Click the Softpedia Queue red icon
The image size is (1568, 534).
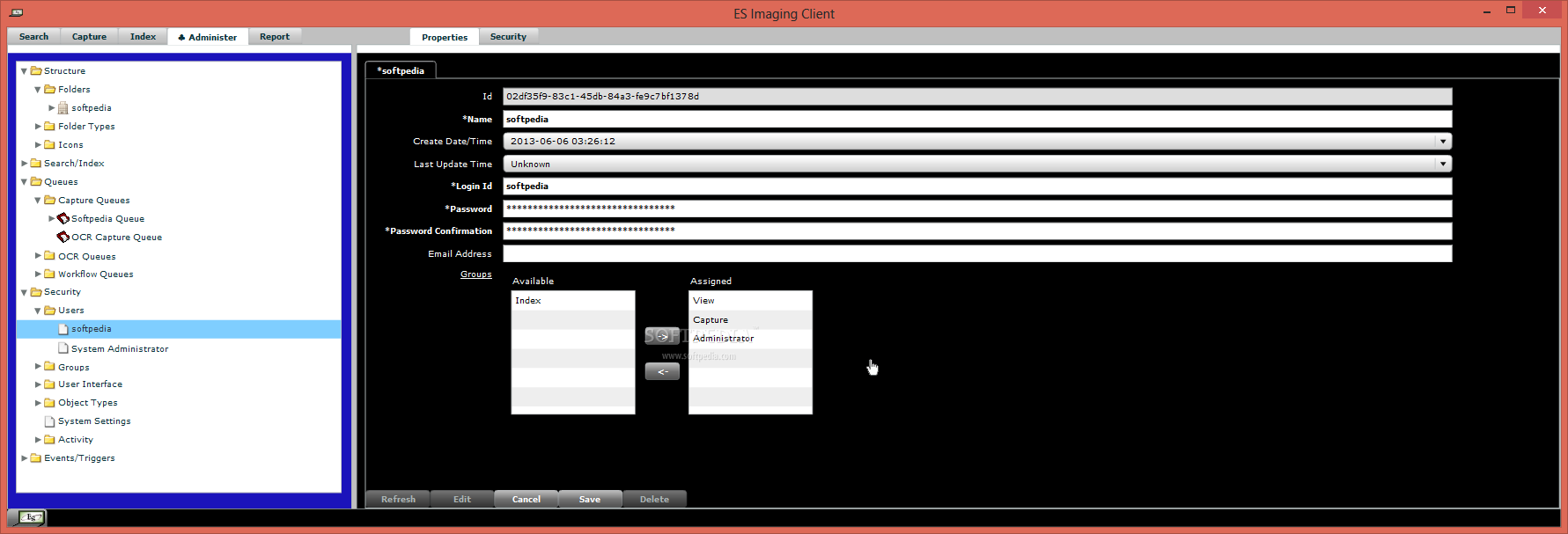[63, 218]
